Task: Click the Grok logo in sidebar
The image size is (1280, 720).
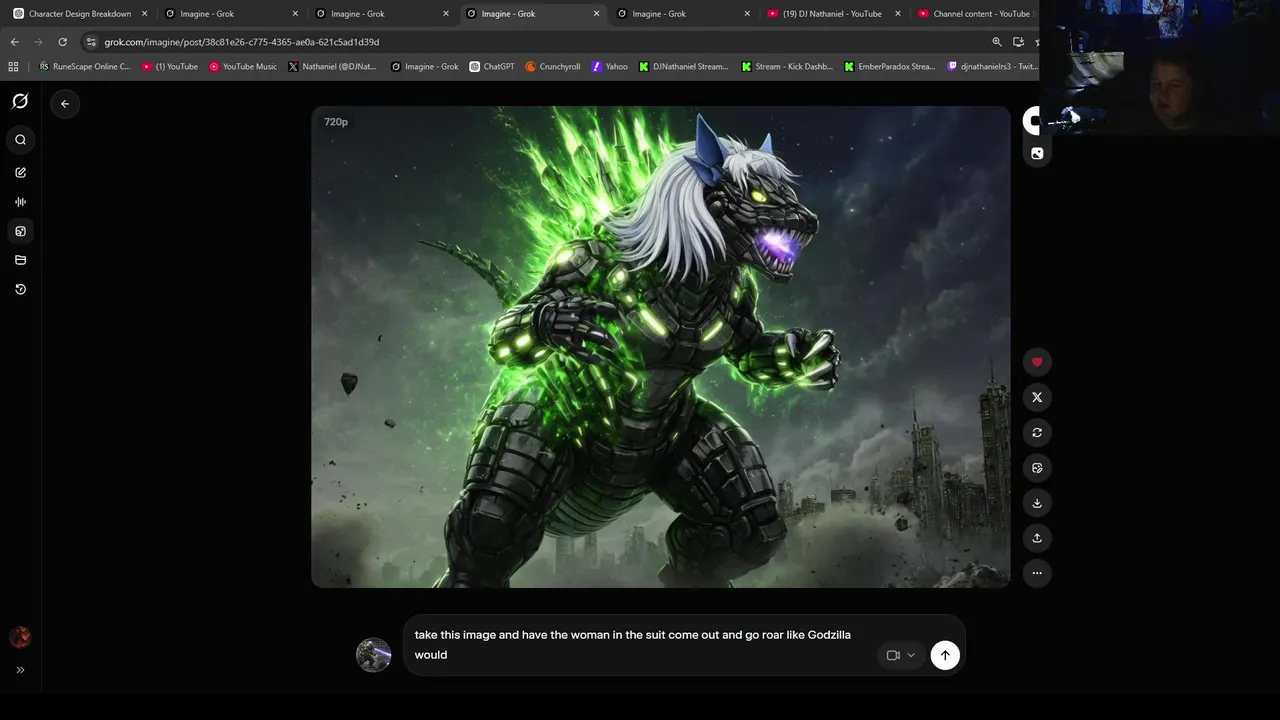Action: tap(20, 101)
